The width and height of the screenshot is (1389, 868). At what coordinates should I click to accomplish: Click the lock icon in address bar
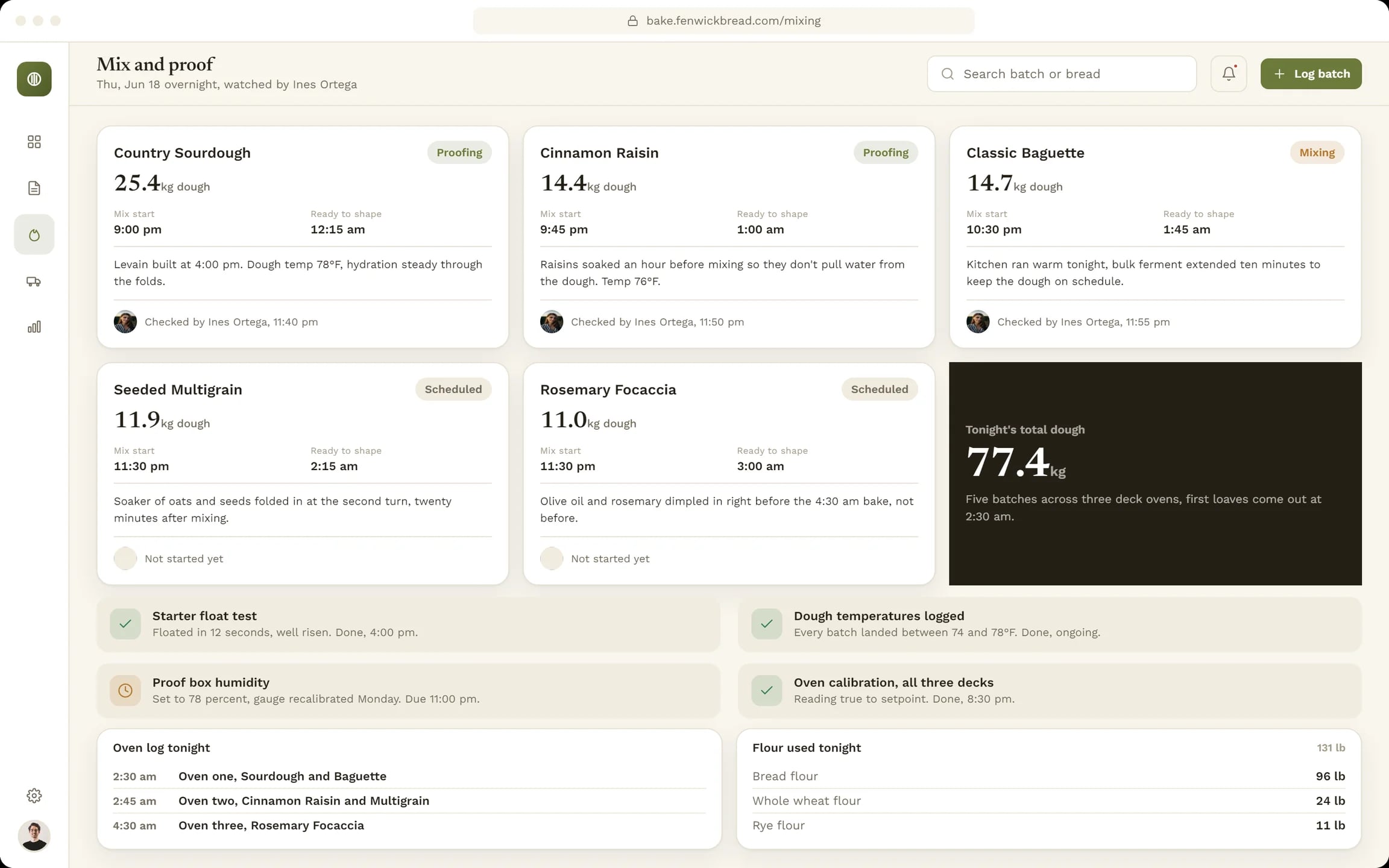pyautogui.click(x=632, y=21)
